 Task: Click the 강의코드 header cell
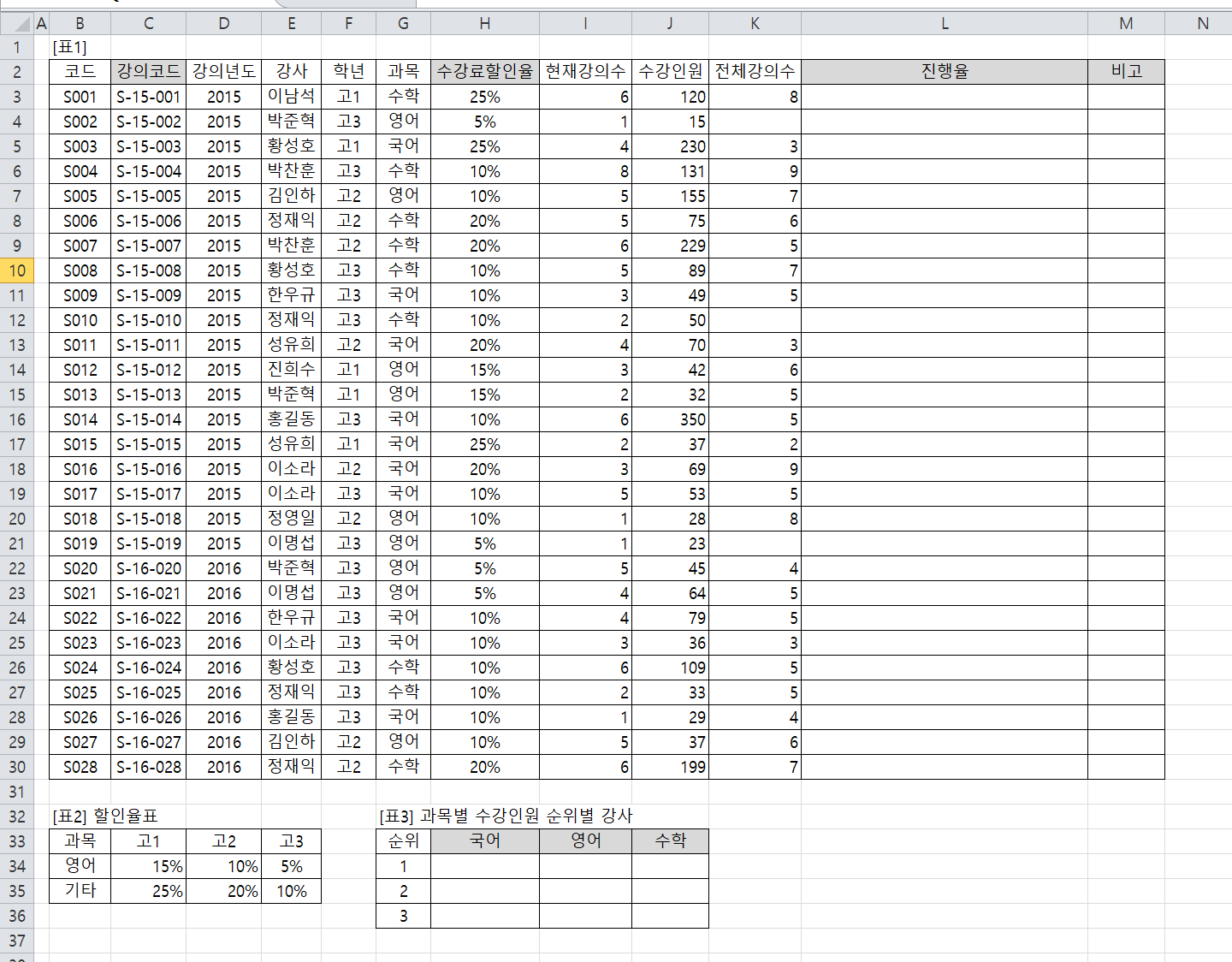click(149, 72)
